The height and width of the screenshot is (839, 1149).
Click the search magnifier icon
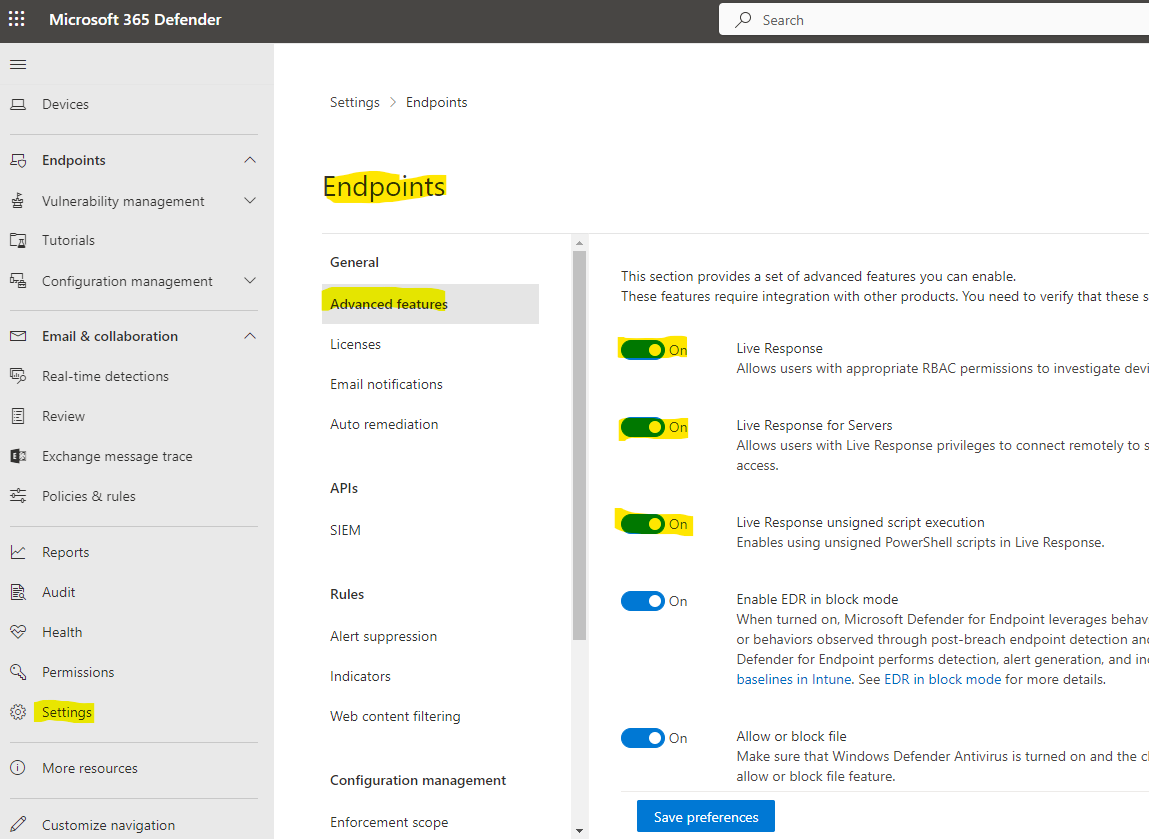[x=743, y=20]
